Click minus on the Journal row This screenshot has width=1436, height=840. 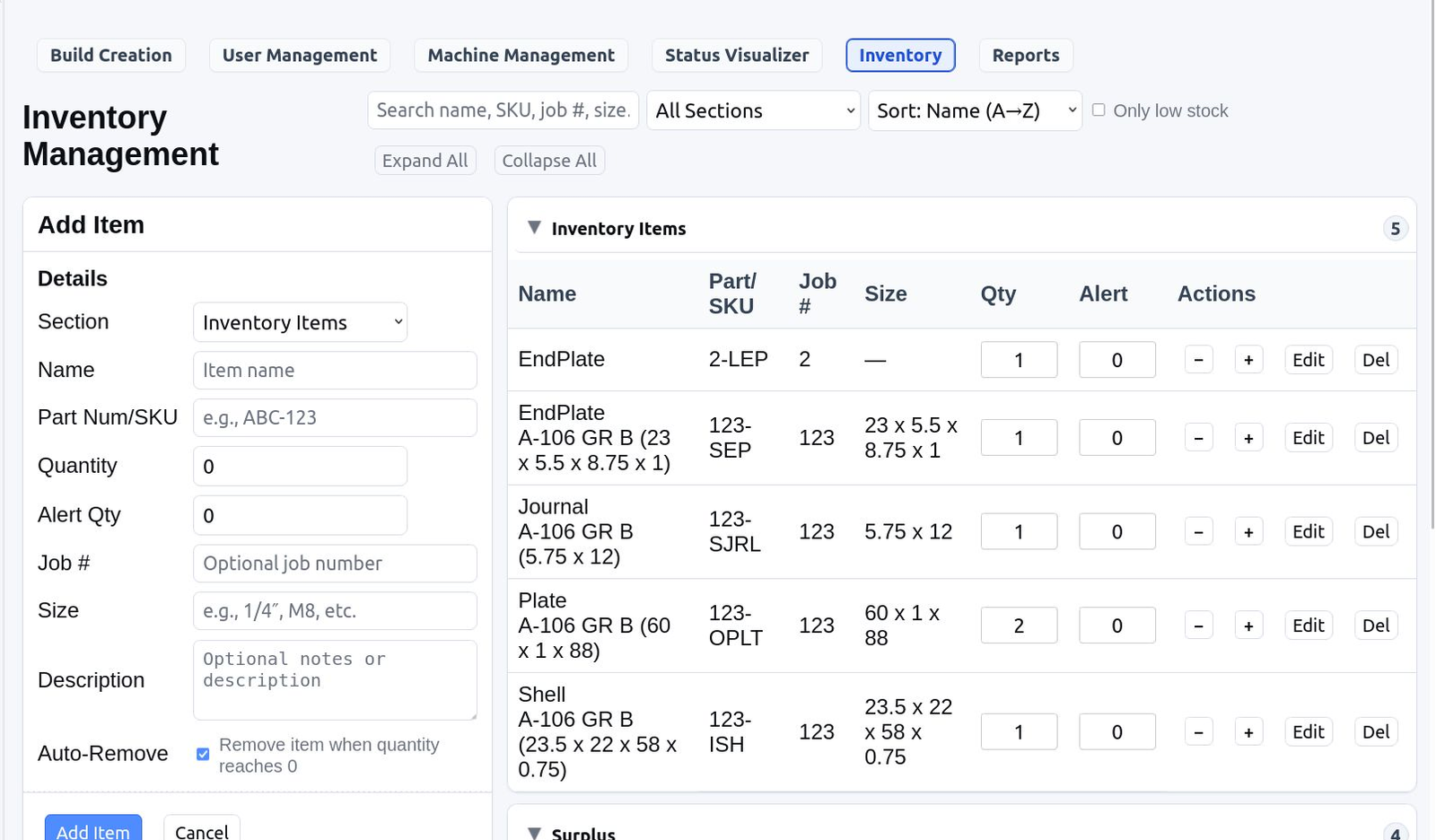tap(1198, 532)
